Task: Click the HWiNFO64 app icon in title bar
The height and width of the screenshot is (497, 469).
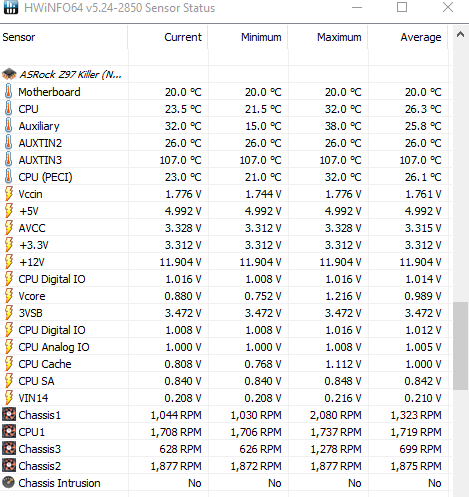Action: (11, 7)
